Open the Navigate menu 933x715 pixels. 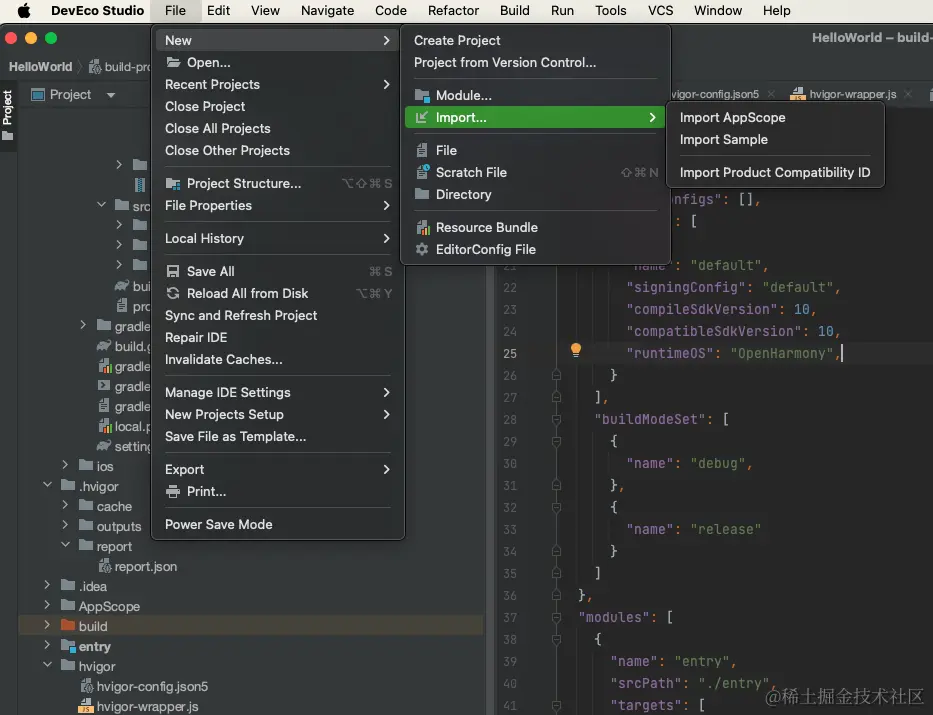click(327, 11)
